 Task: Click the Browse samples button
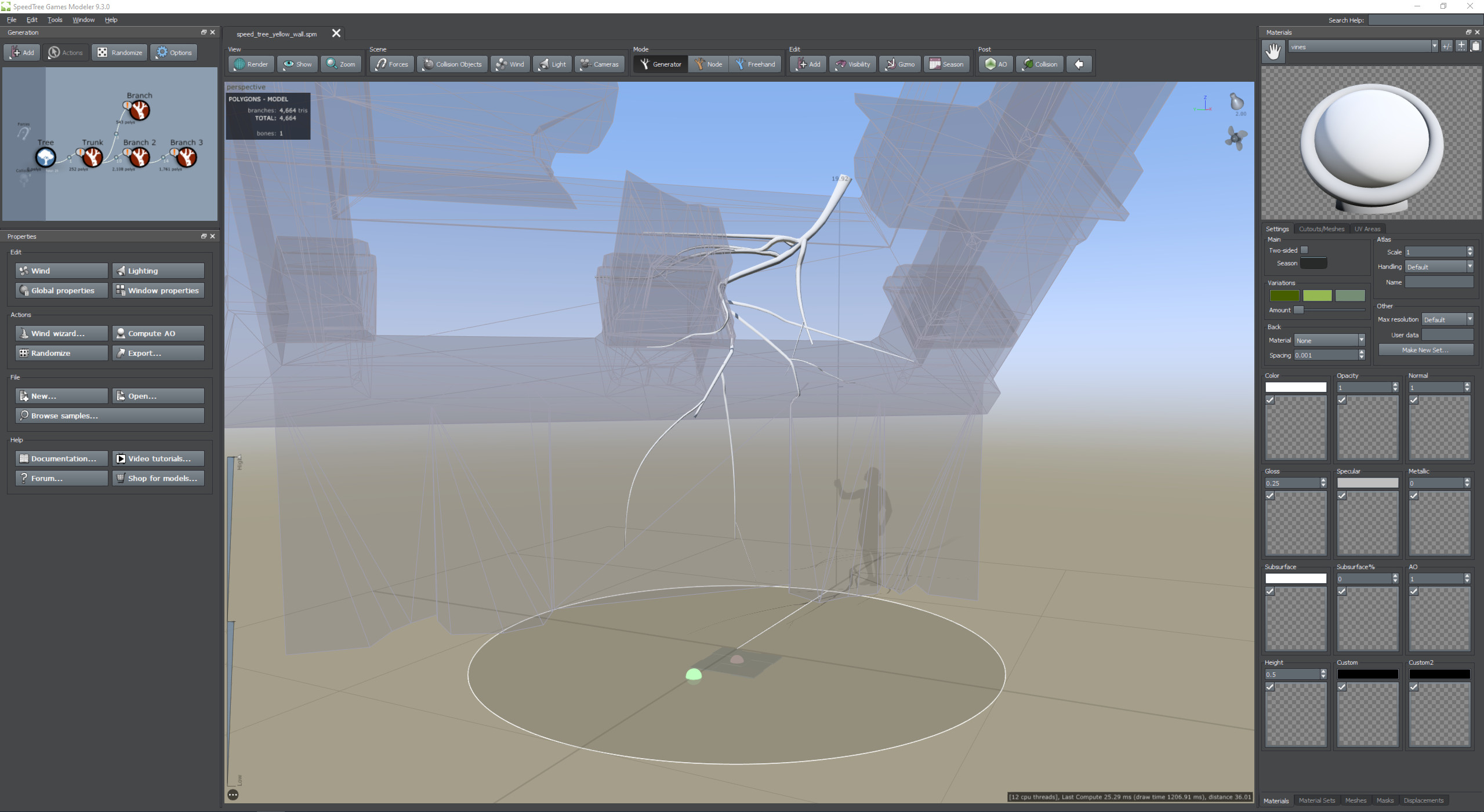click(x=110, y=416)
